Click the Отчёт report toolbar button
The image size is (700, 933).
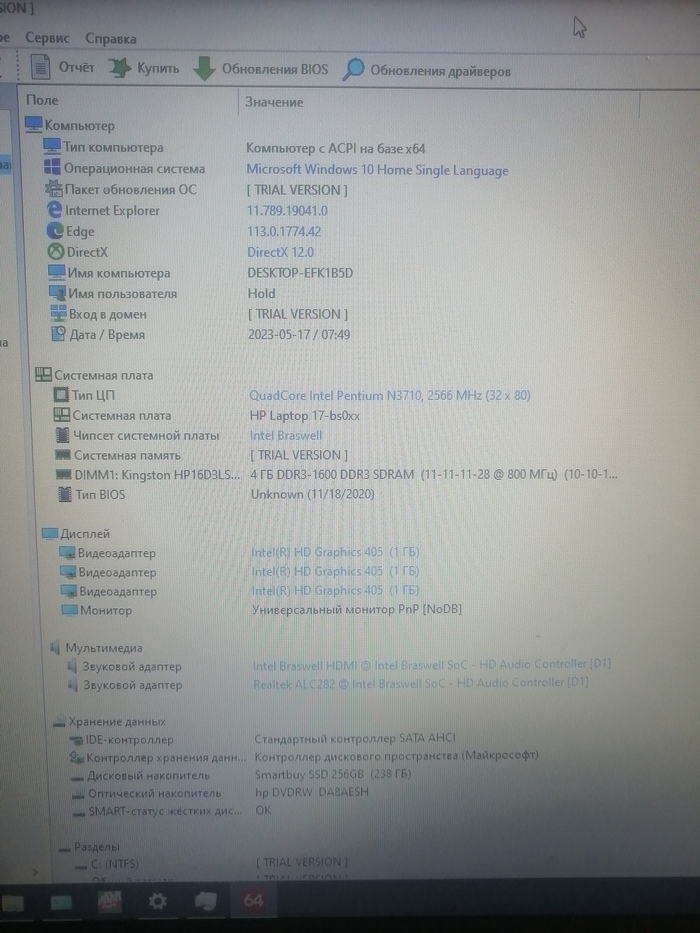[x=62, y=67]
